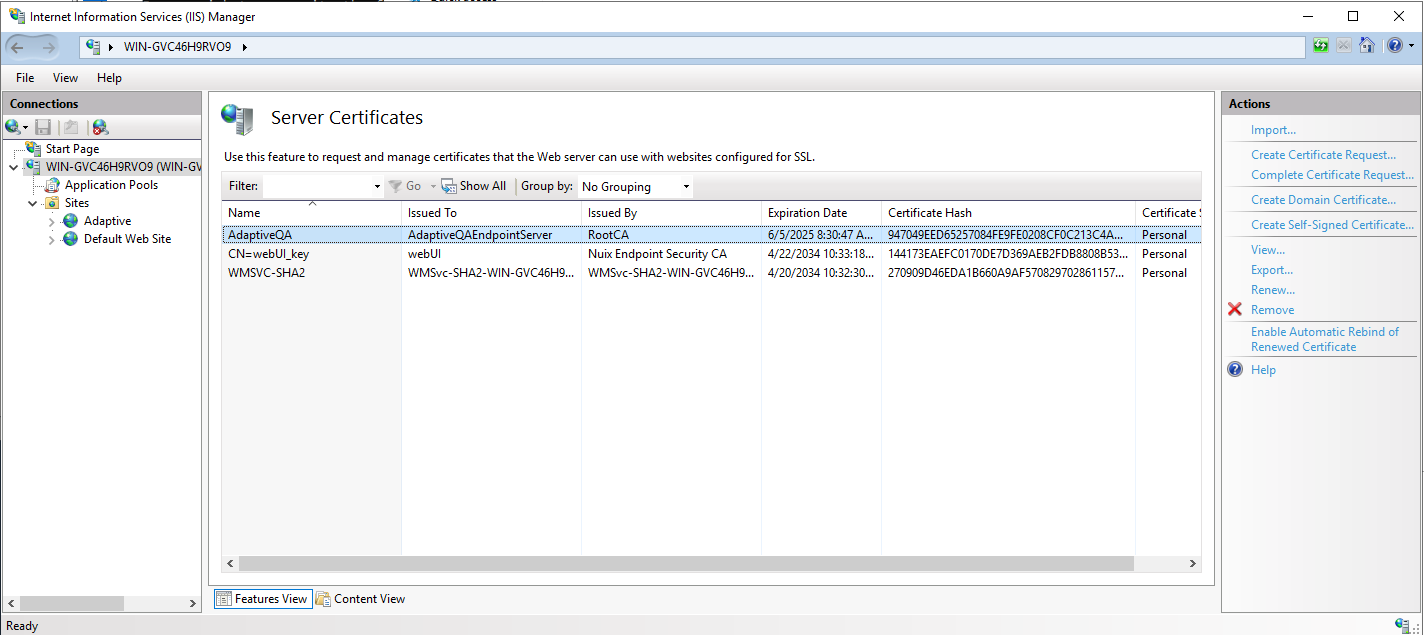Image resolution: width=1424 pixels, height=635 pixels.
Task: Click the RootCA issuer cell
Action: (x=607, y=235)
